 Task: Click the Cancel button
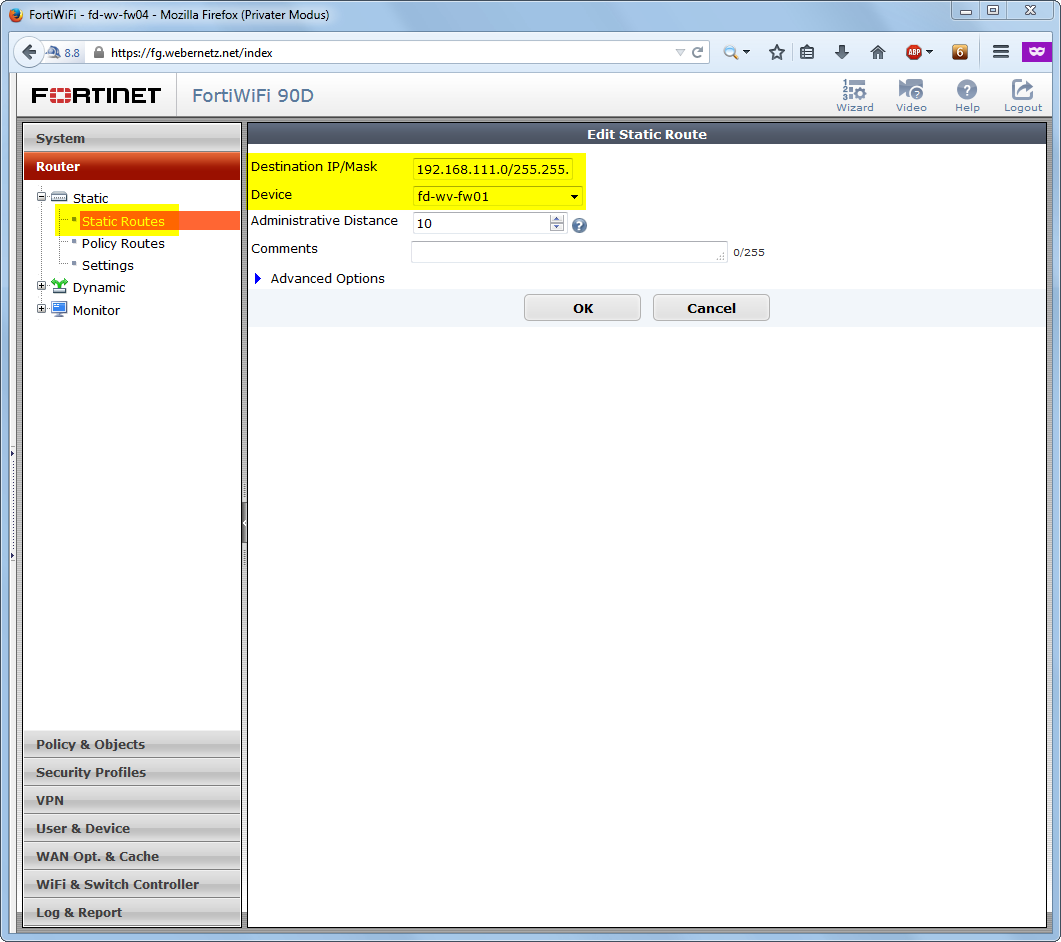pyautogui.click(x=711, y=308)
